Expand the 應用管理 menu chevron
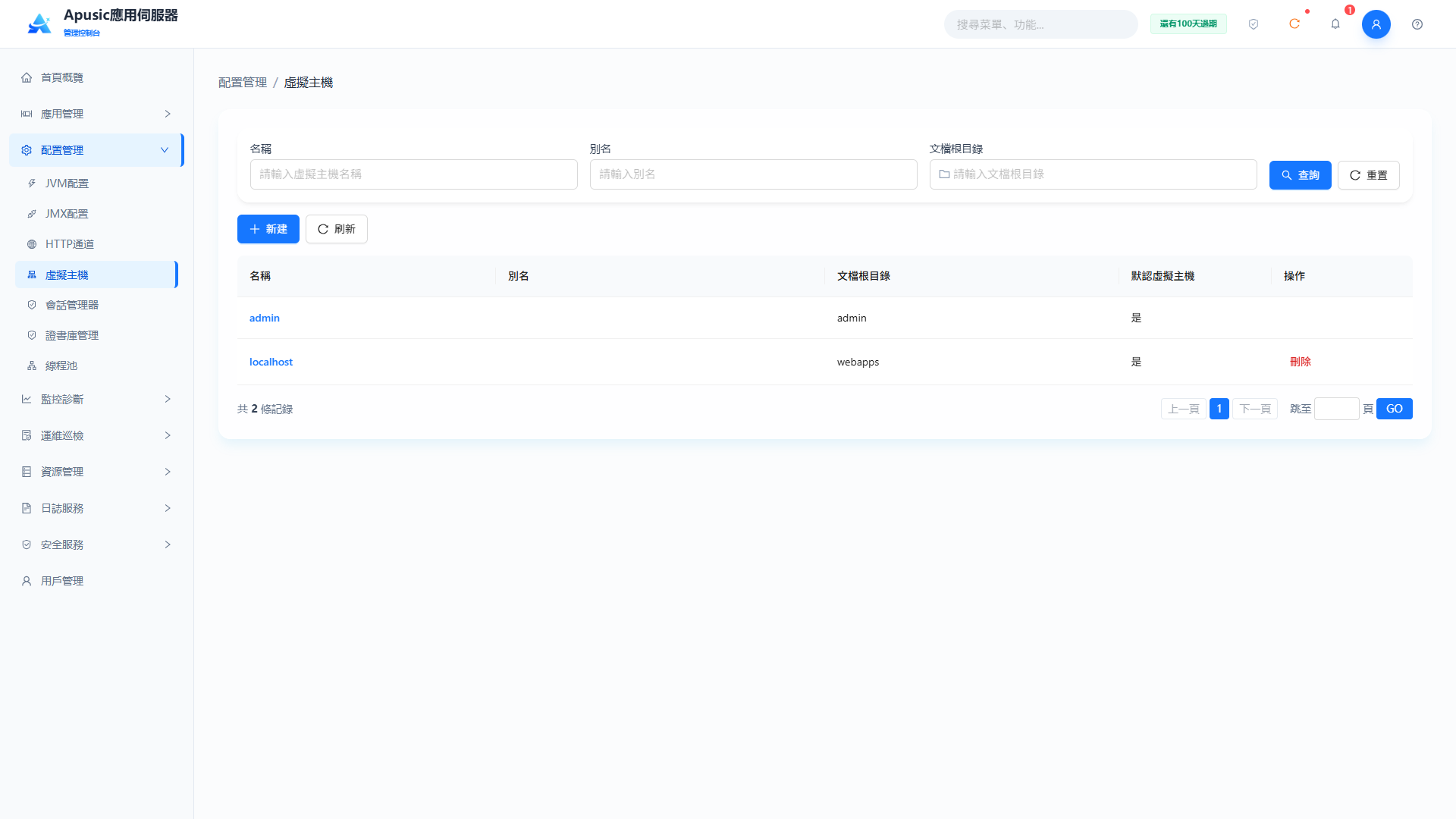The image size is (1456, 819). tap(168, 114)
